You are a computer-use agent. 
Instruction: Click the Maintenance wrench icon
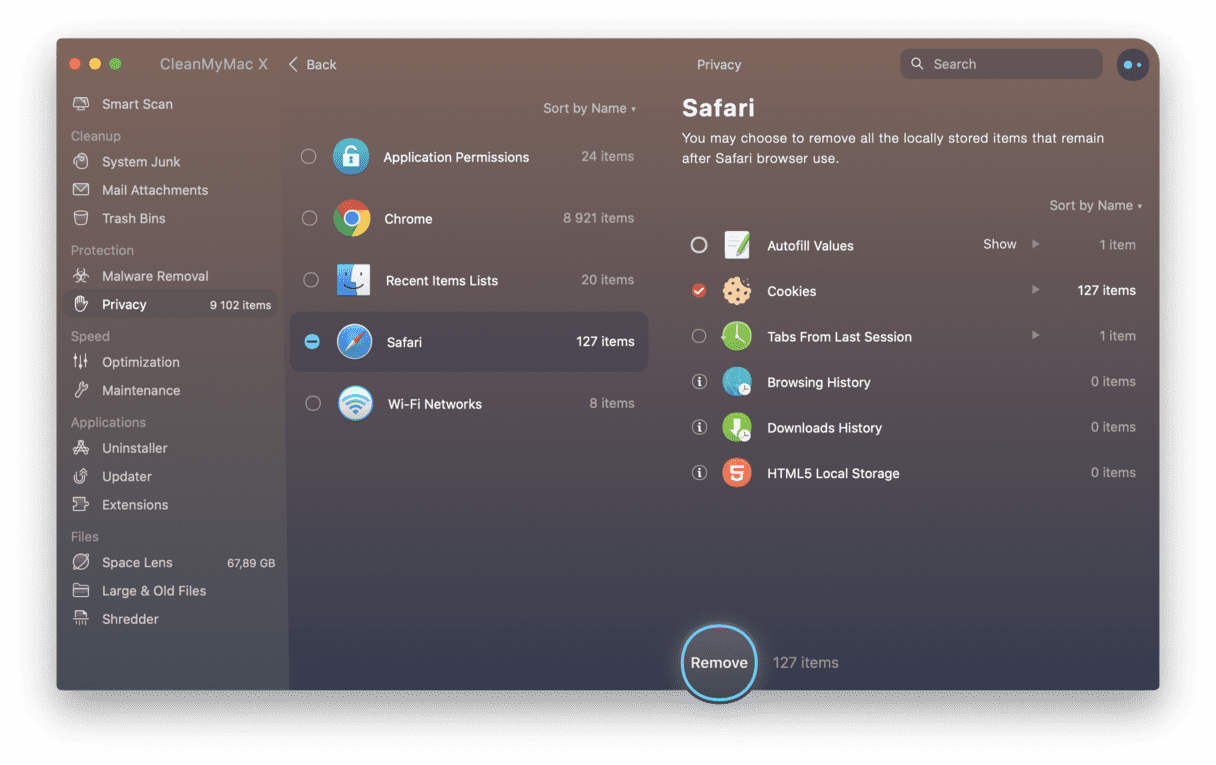pyautogui.click(x=81, y=390)
